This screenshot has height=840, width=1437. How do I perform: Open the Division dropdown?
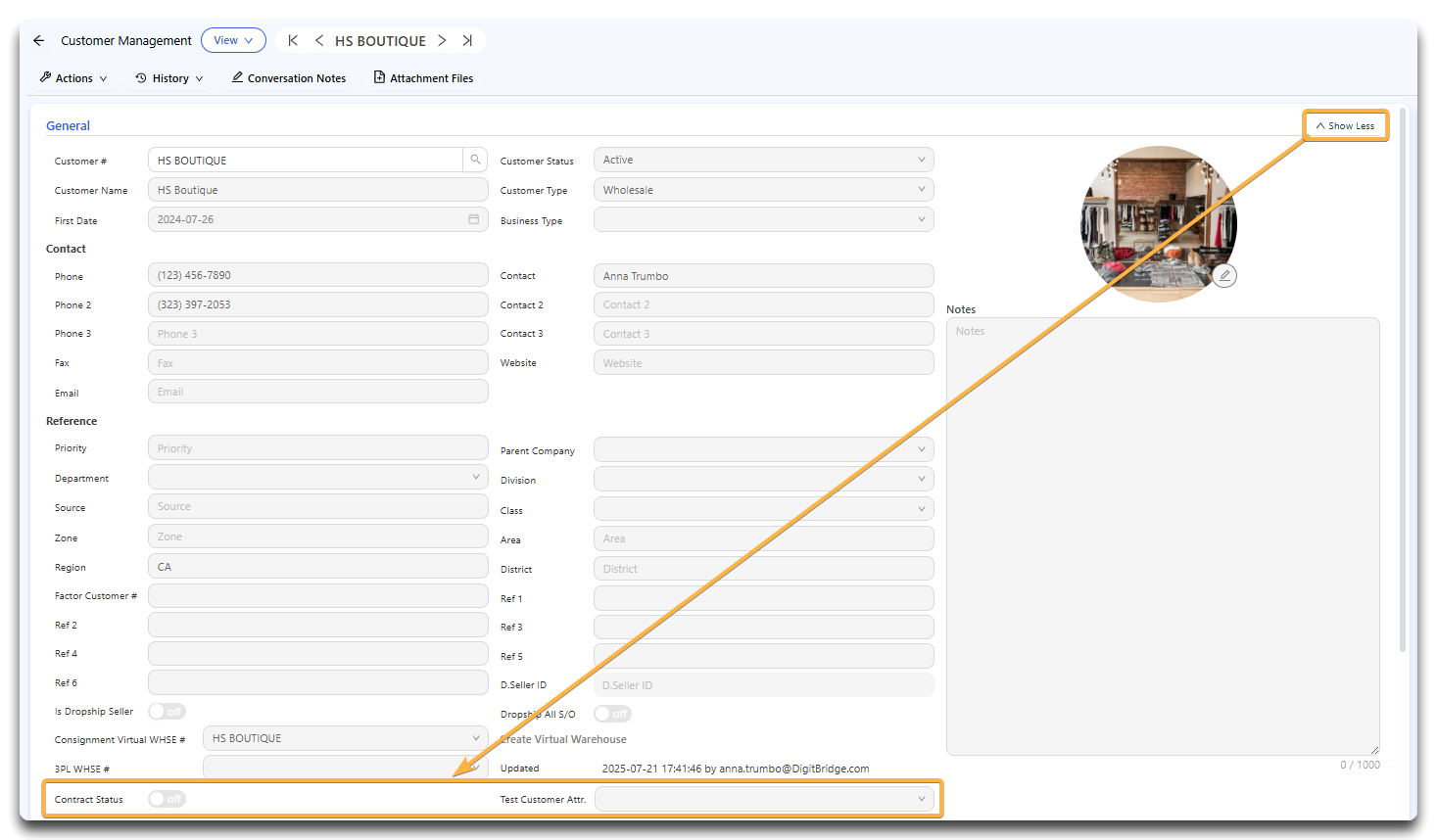pos(764,479)
